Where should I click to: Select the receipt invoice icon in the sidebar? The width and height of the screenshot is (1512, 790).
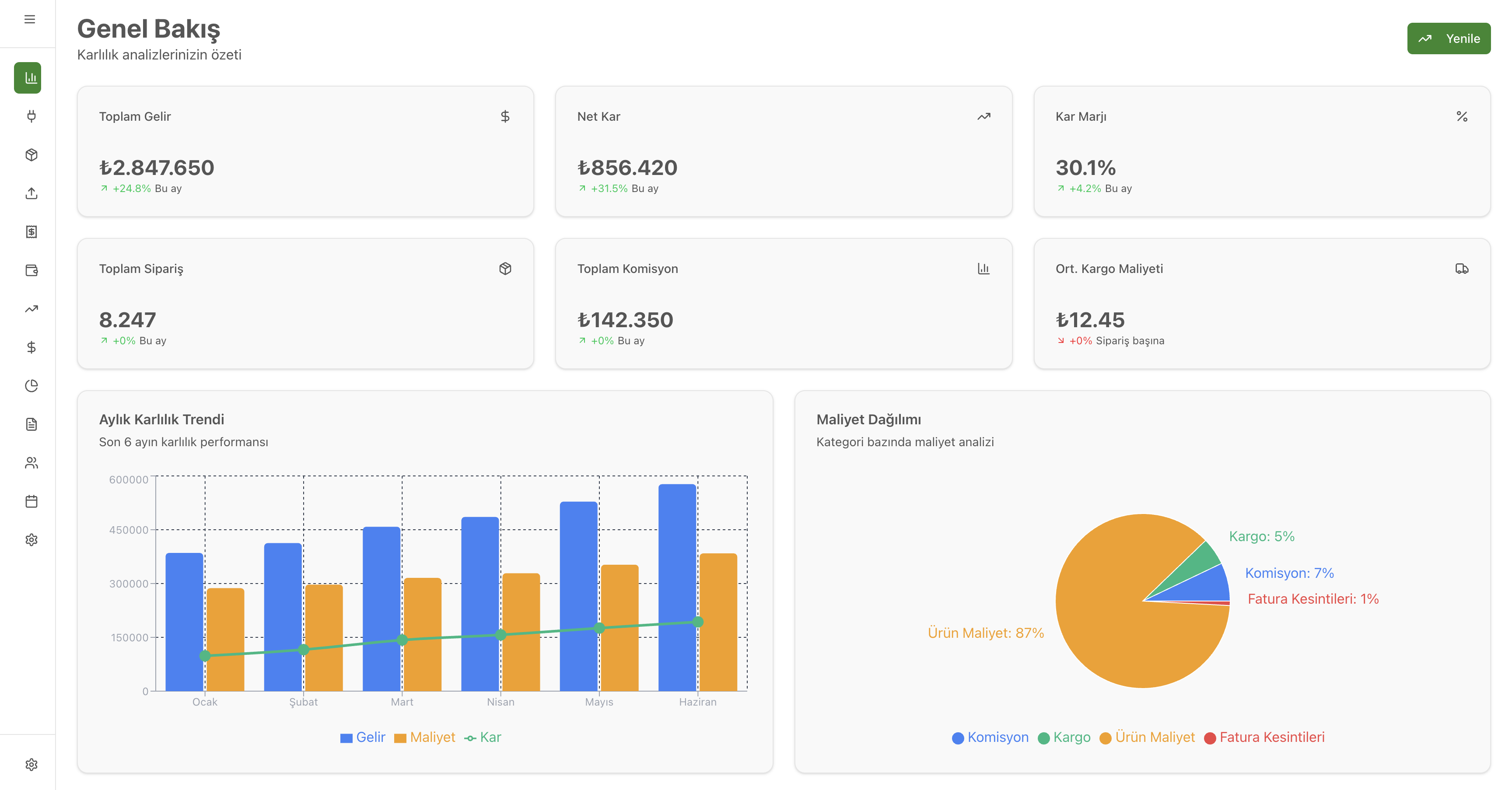tap(31, 232)
